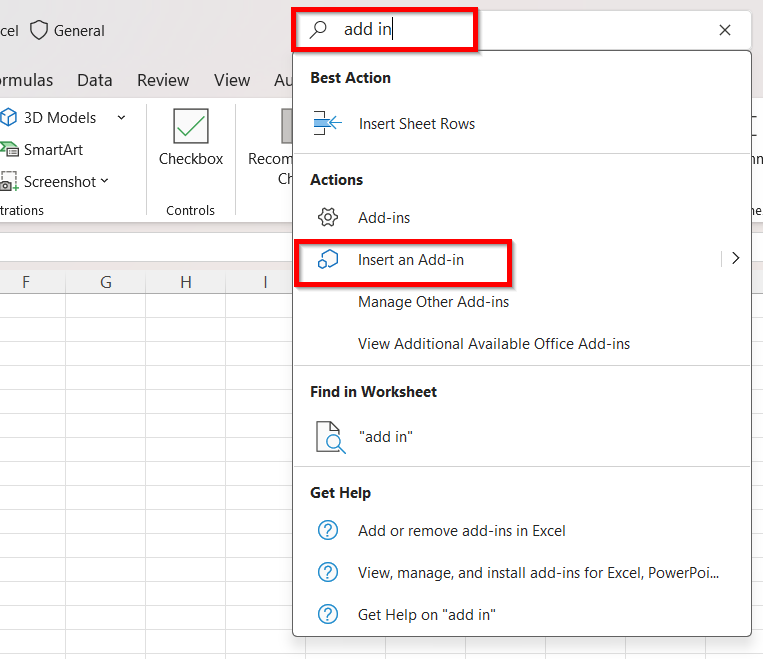Screen dimensions: 763x659
Task: Click the Find in Worksheet document icon
Action: click(330, 437)
